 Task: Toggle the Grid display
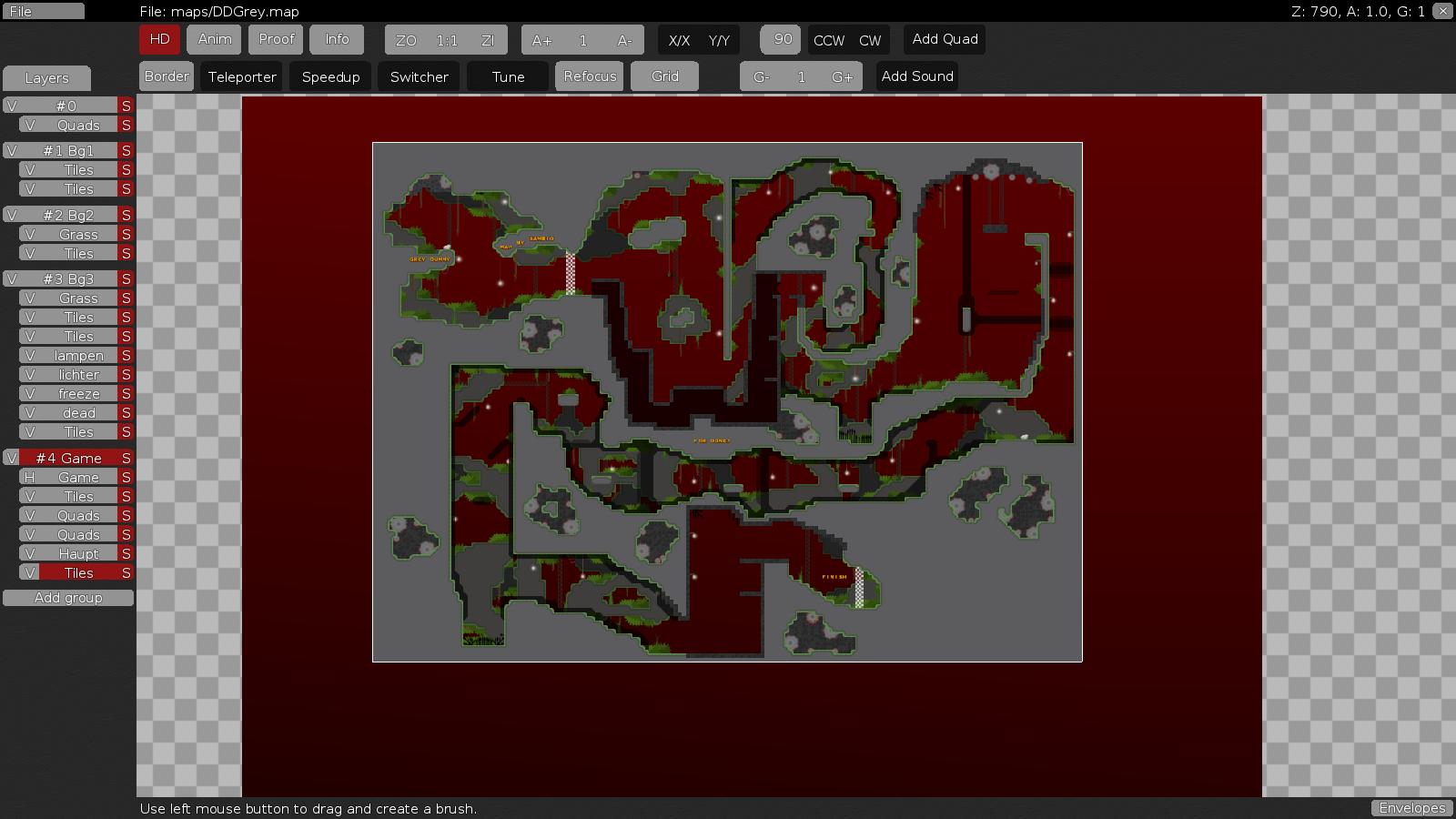pos(664,76)
